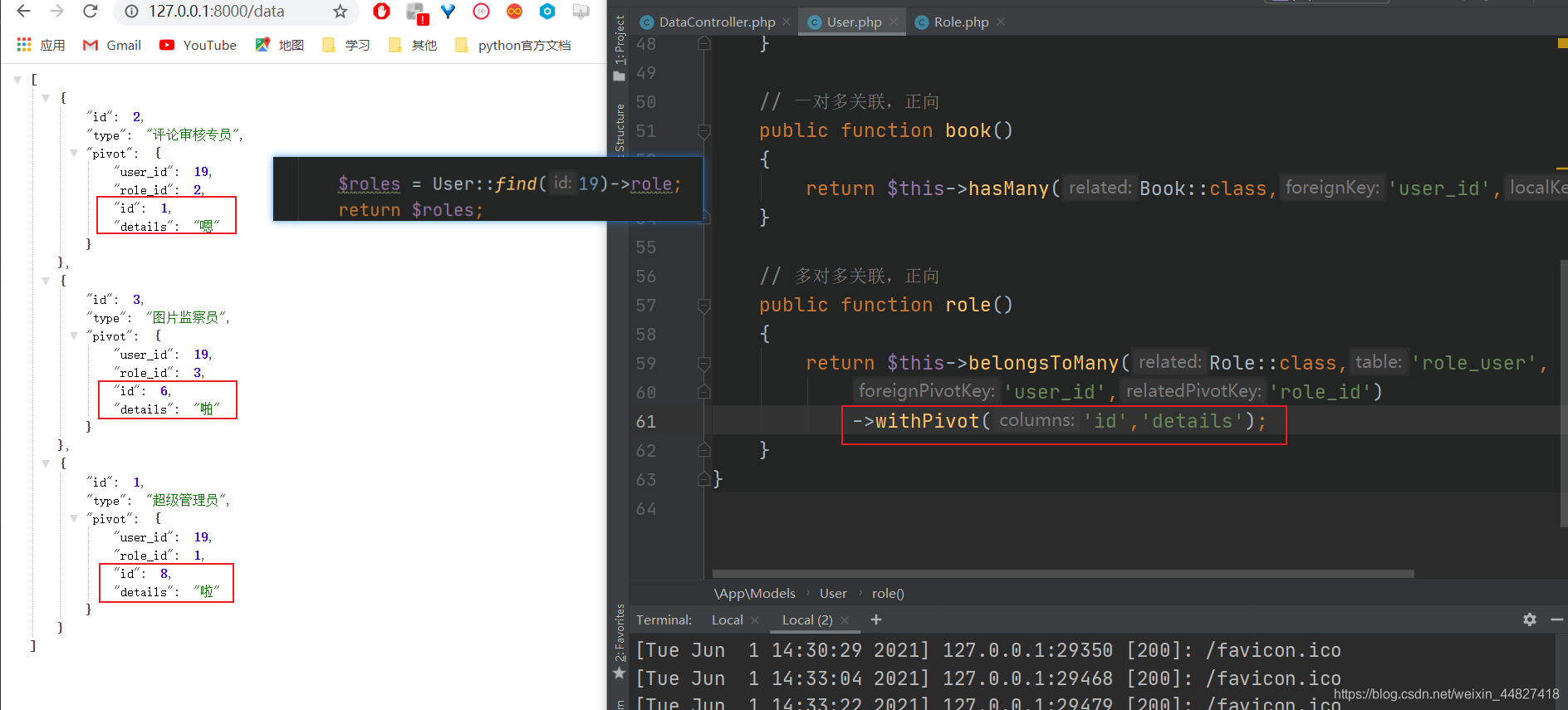
Task: Switch to terminal tab Local
Action: (x=727, y=619)
